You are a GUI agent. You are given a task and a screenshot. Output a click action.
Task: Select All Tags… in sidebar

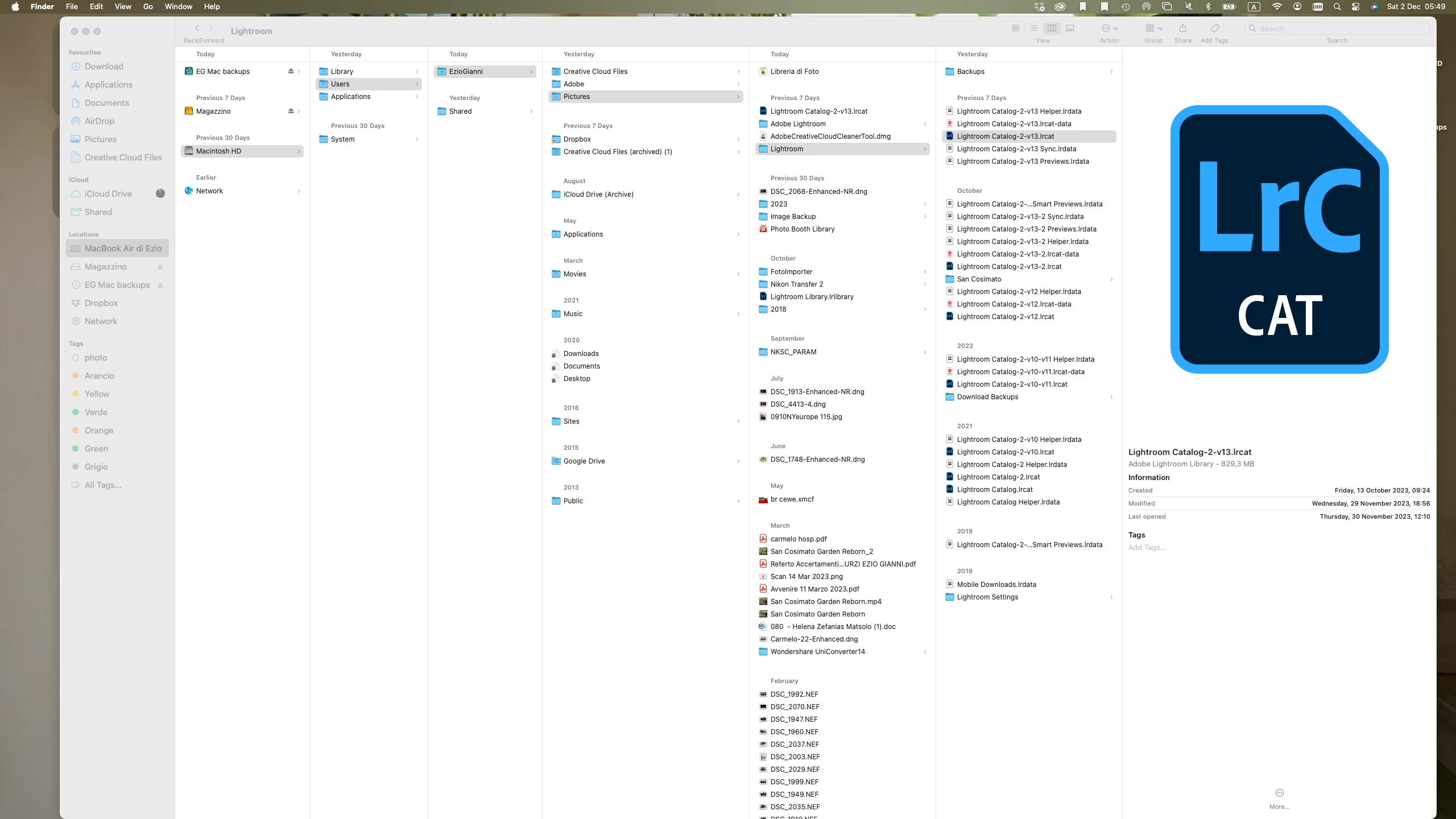click(x=103, y=485)
